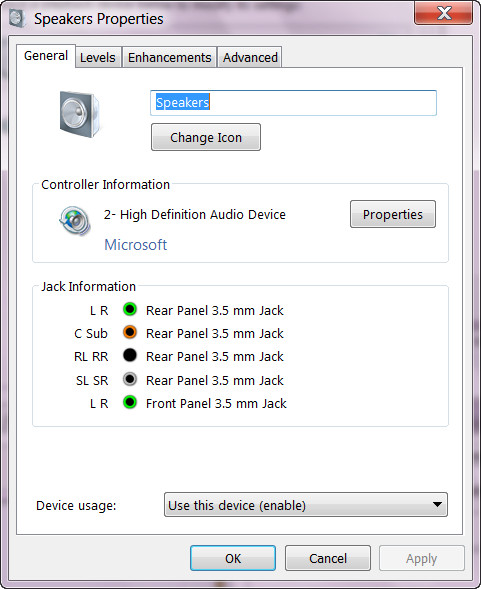Screen dimensions: 481x589
Task: Open the Enhancements tab
Action: tap(169, 57)
